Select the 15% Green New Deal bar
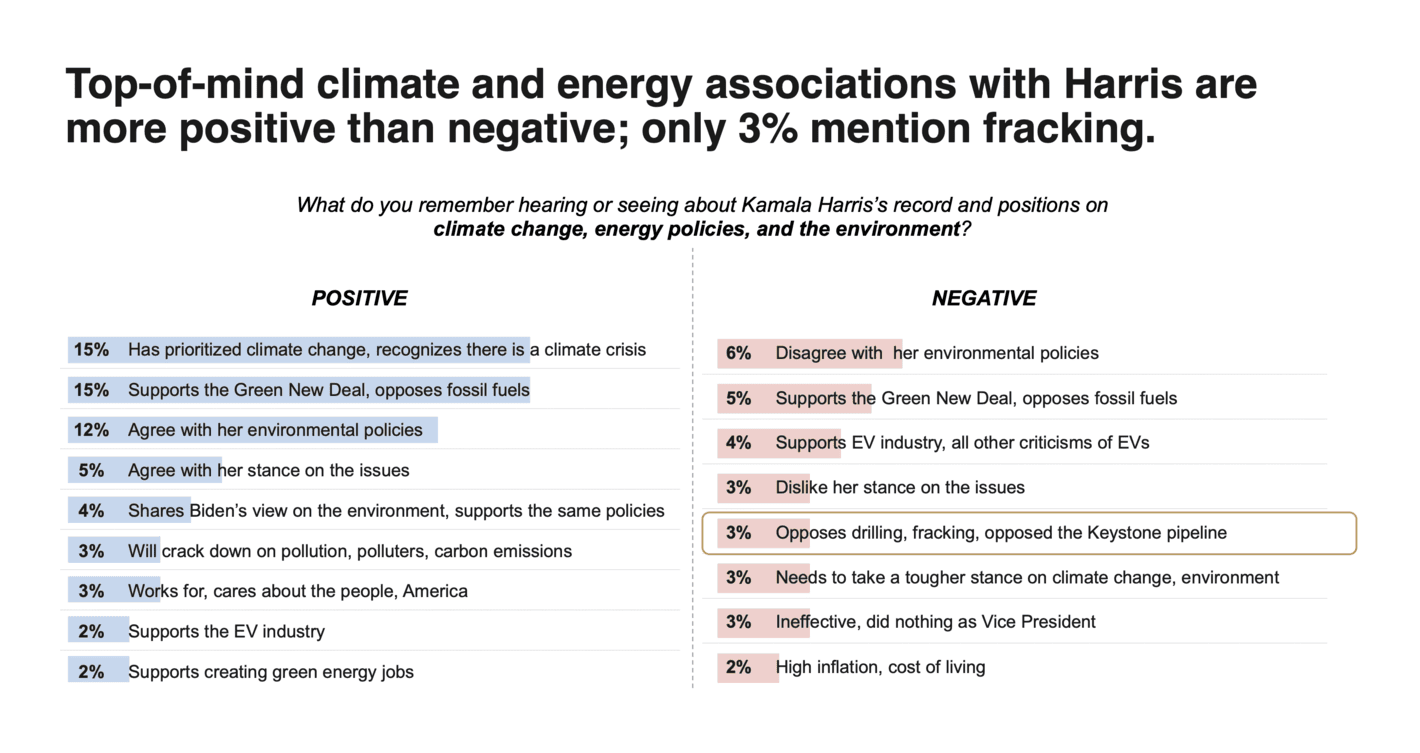This screenshot has width=1420, height=753. pyautogui.click(x=300, y=390)
